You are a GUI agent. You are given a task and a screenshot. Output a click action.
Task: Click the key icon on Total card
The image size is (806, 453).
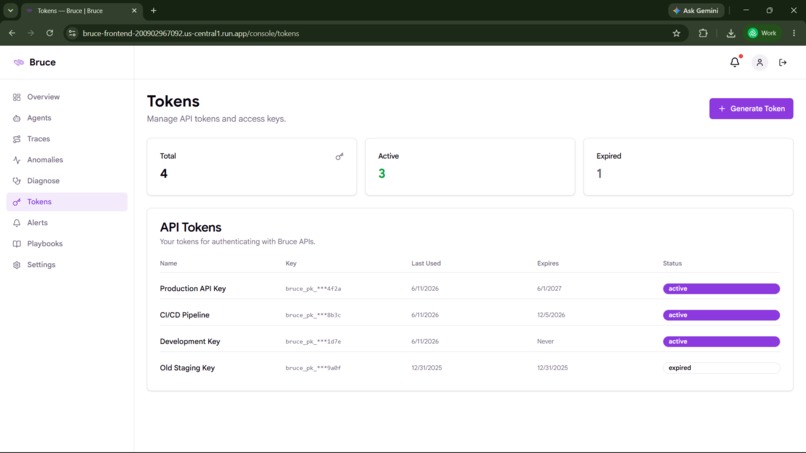[339, 156]
